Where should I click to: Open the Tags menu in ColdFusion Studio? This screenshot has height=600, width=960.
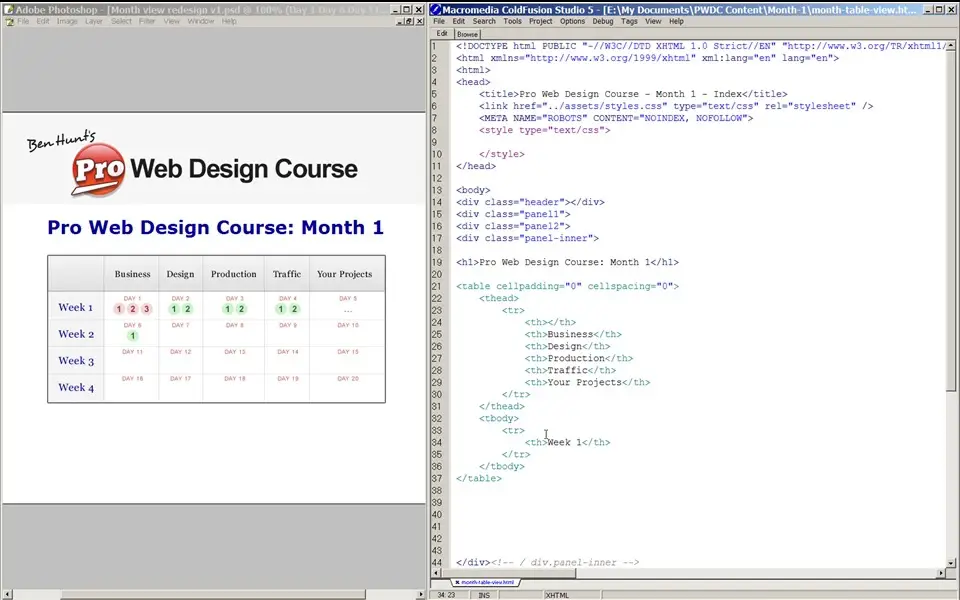(x=629, y=21)
